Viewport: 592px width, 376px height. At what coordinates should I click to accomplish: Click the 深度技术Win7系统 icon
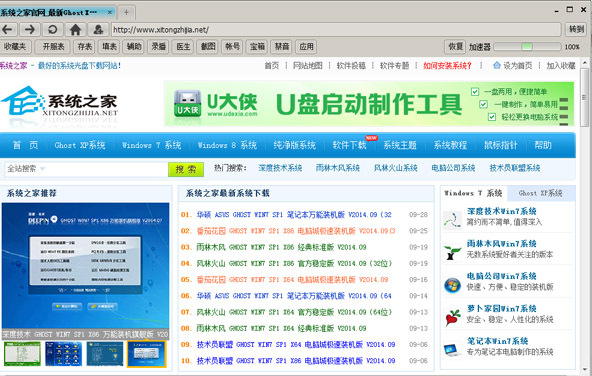[x=452, y=220]
